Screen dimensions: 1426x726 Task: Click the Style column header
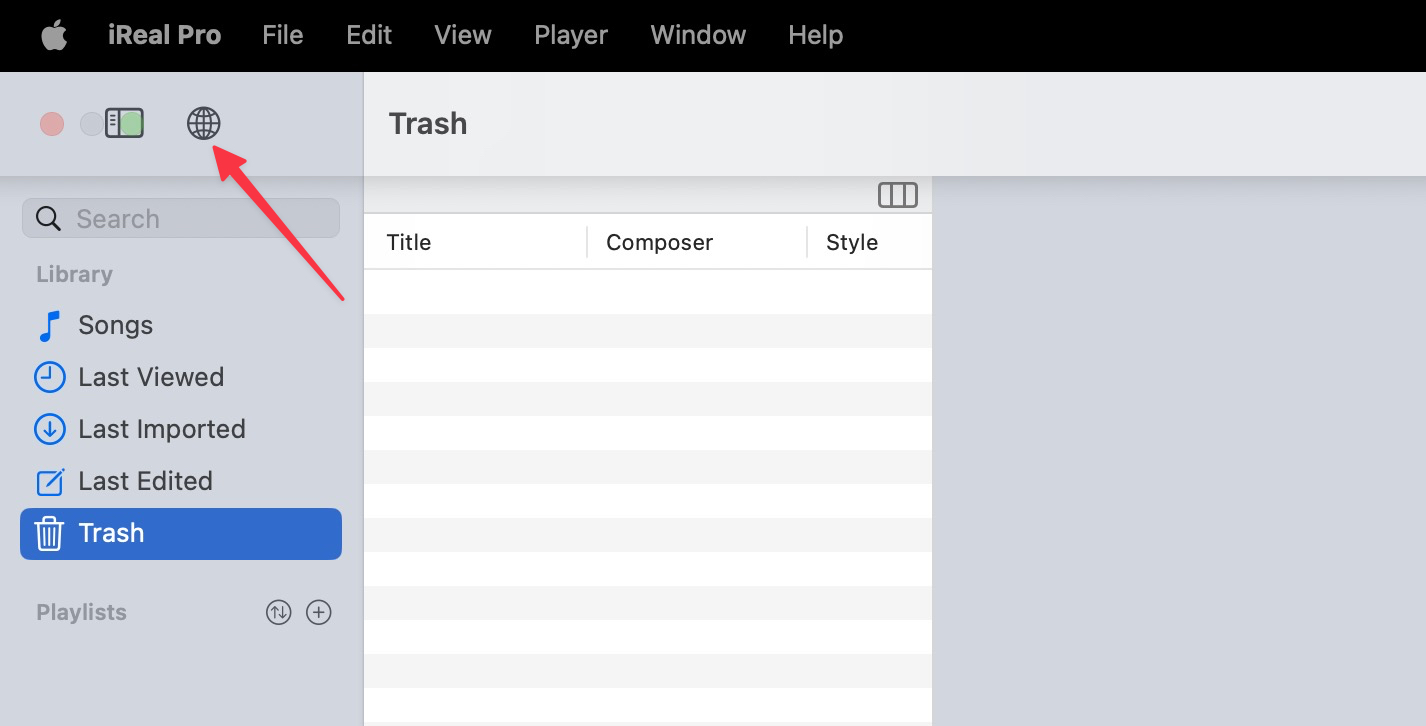point(852,242)
